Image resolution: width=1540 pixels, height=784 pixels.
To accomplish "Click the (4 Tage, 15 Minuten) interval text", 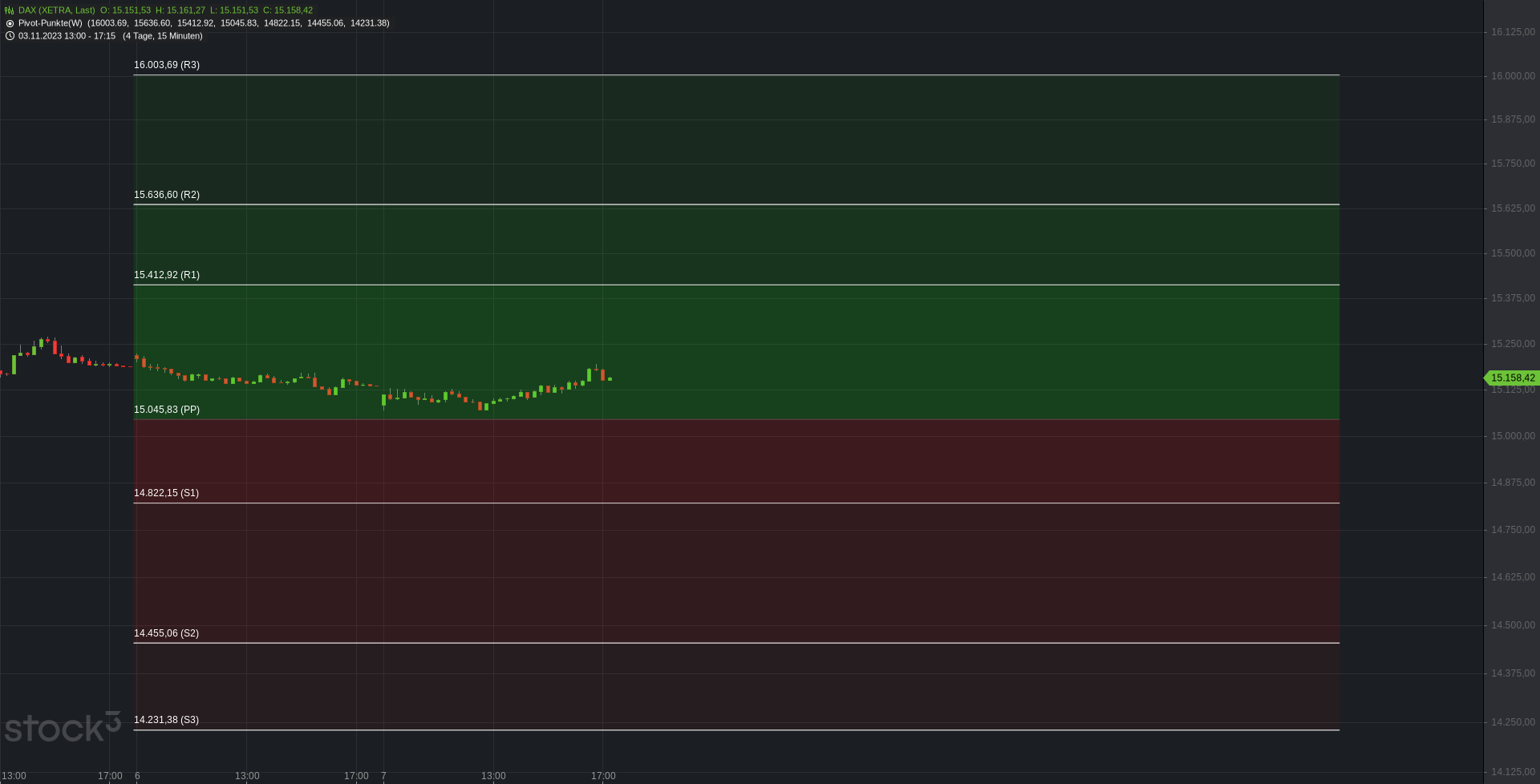I will coord(163,36).
